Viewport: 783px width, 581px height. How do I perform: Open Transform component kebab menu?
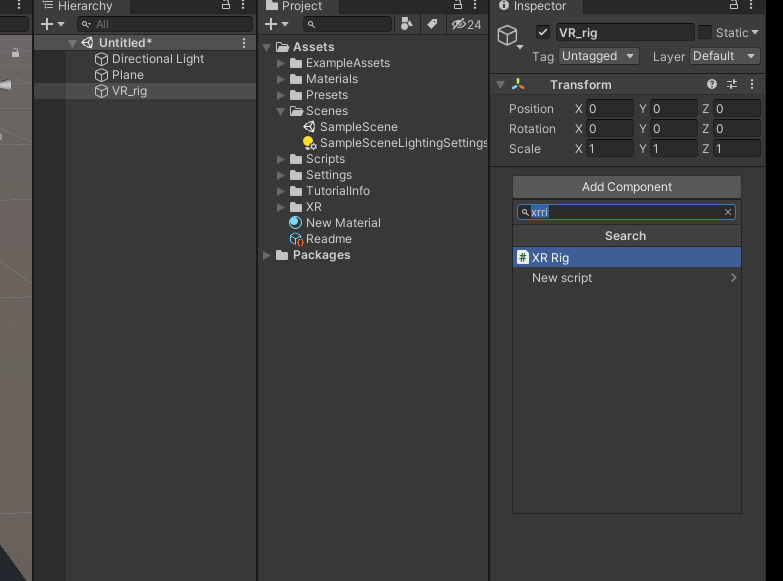pos(752,84)
